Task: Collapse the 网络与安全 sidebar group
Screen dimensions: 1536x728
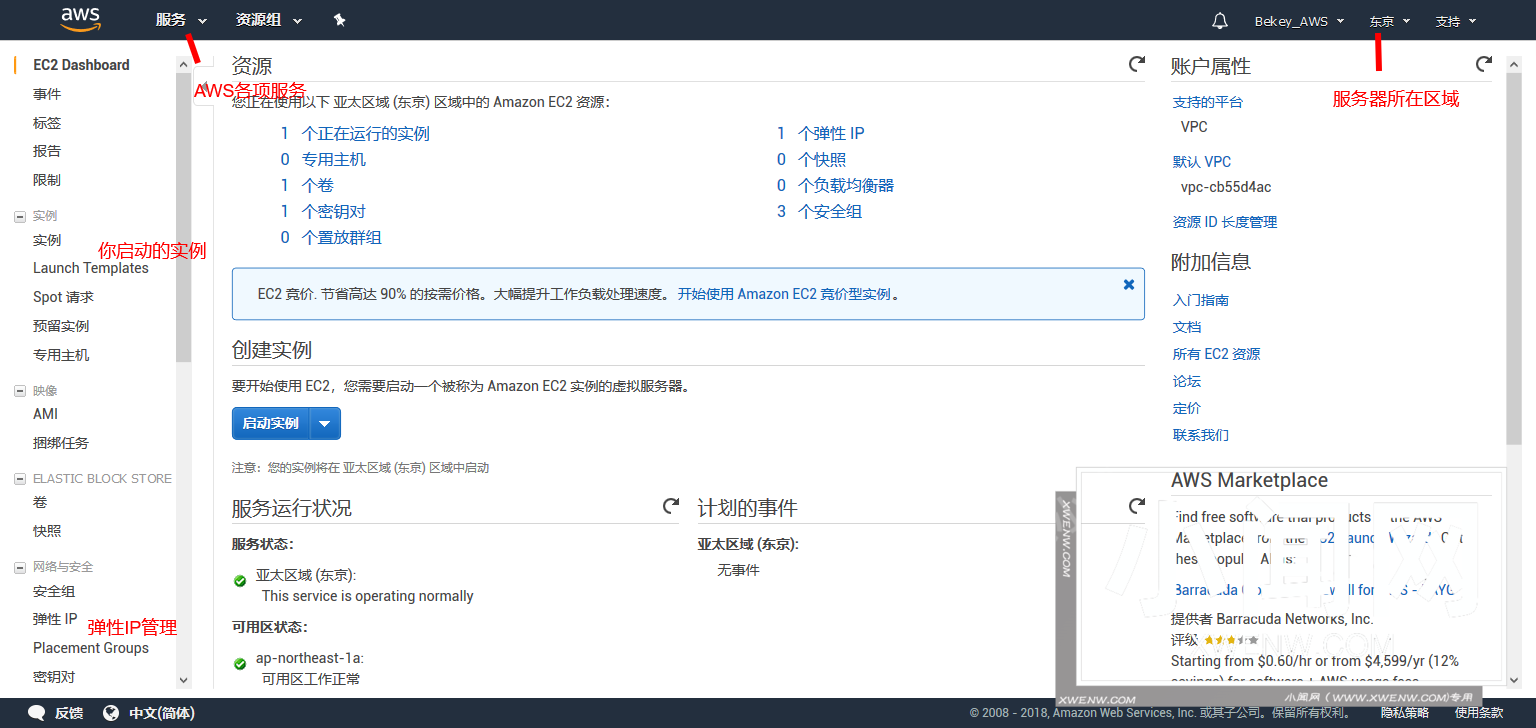Action: click(20, 567)
